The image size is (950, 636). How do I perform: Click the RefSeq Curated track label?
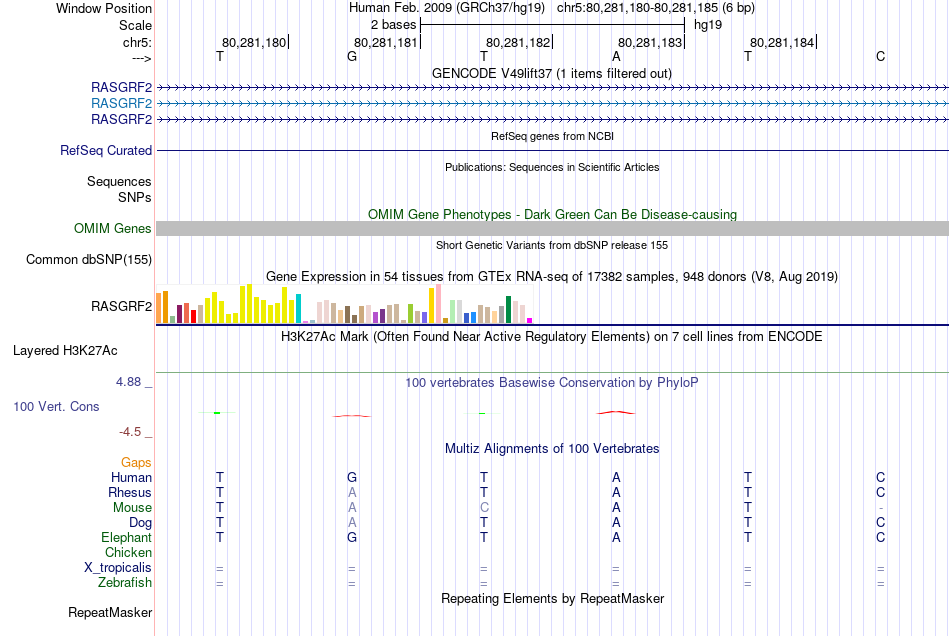coord(105,150)
